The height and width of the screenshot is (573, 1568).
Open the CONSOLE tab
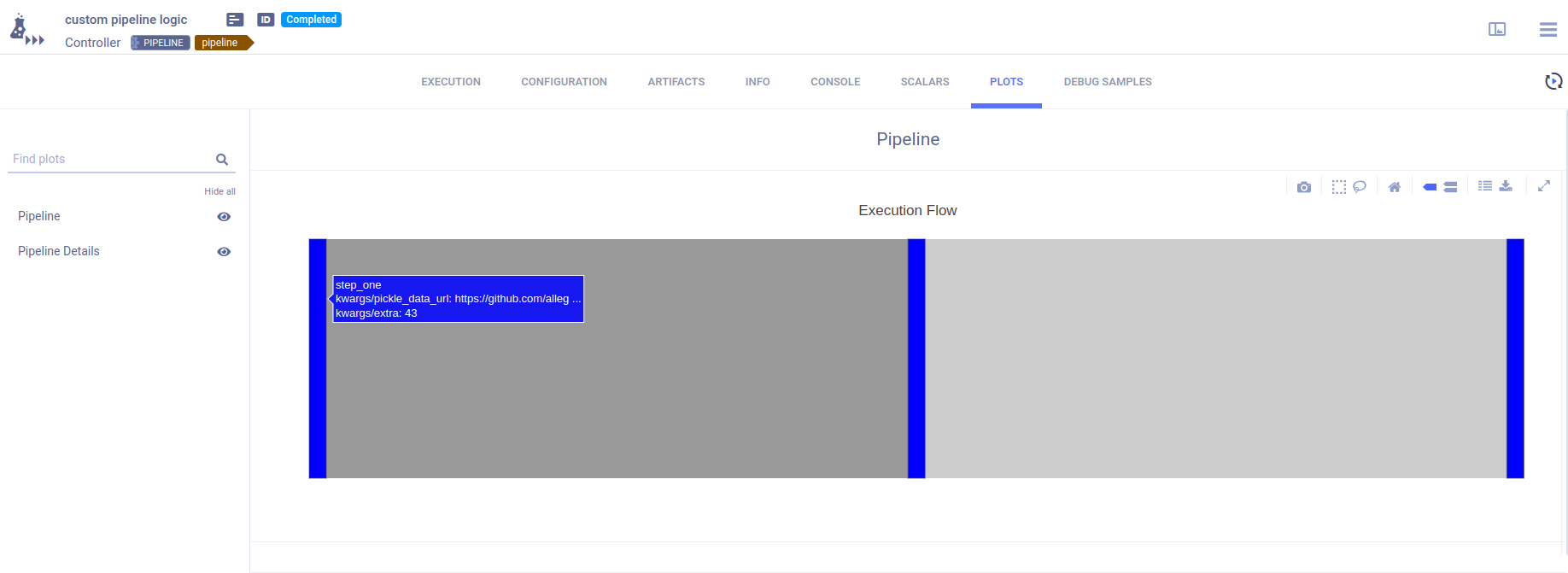click(835, 82)
